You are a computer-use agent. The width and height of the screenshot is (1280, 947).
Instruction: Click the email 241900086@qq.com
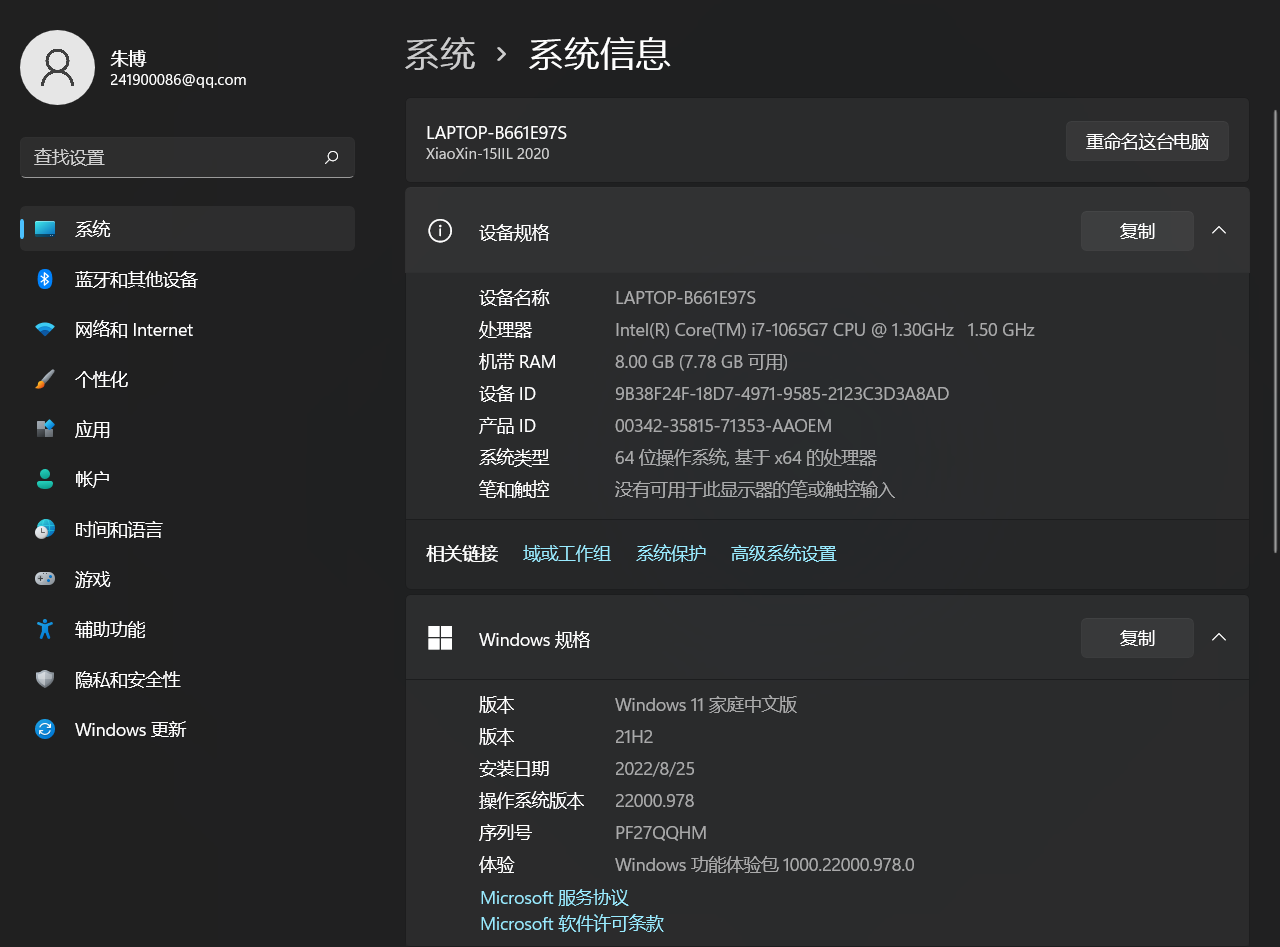click(x=178, y=80)
